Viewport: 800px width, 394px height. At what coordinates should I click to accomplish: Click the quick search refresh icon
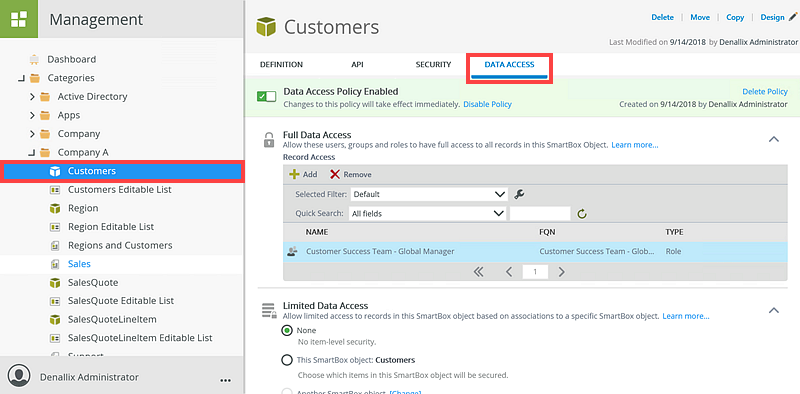click(582, 214)
